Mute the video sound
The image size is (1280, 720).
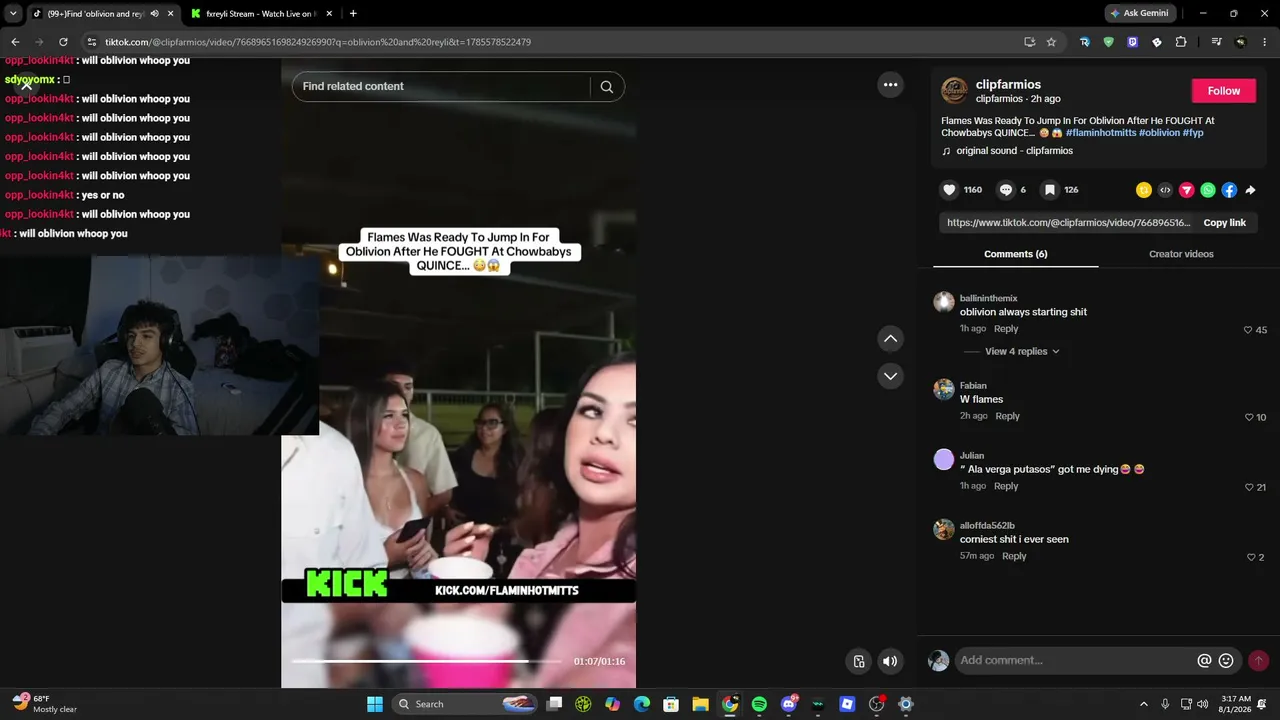click(x=890, y=661)
